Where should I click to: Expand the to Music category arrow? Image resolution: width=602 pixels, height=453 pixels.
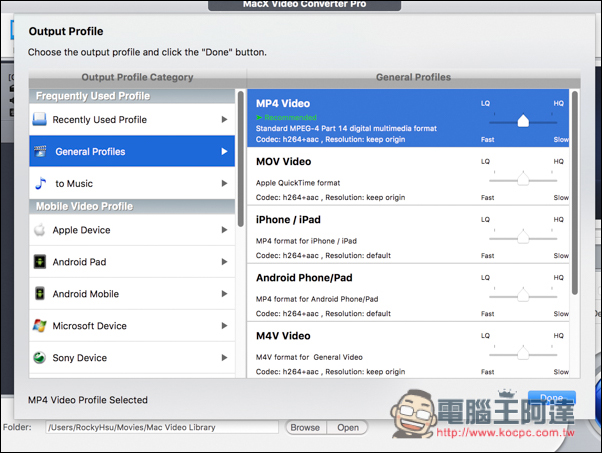224,184
